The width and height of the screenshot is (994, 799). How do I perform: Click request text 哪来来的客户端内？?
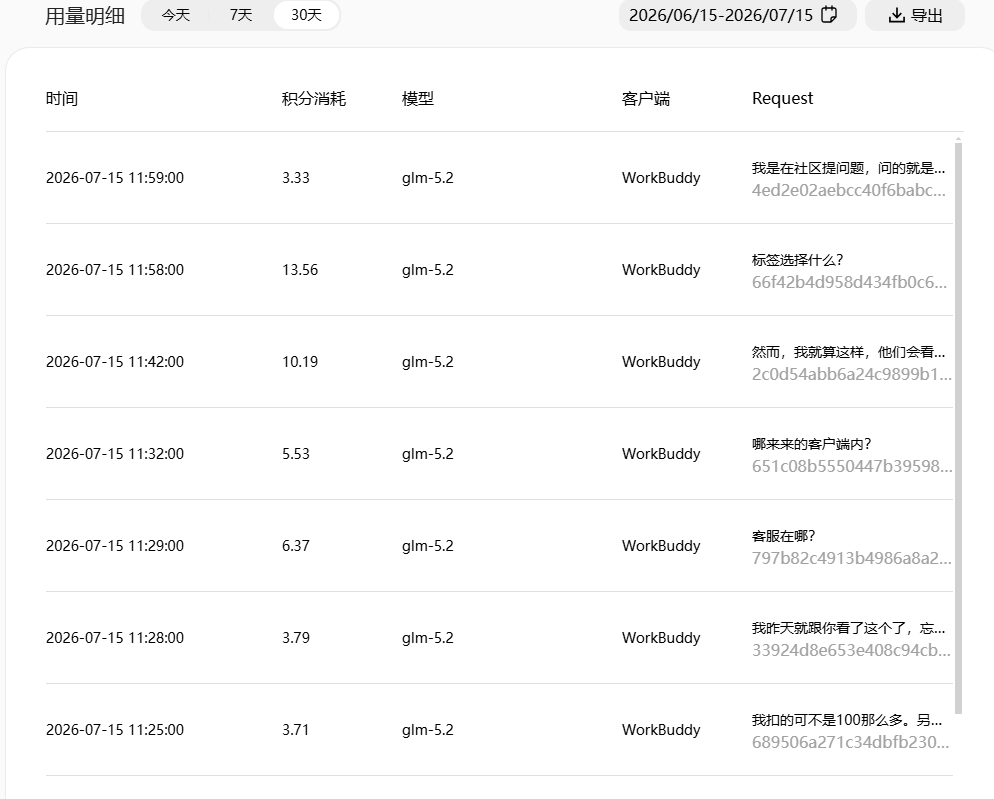tap(812, 444)
